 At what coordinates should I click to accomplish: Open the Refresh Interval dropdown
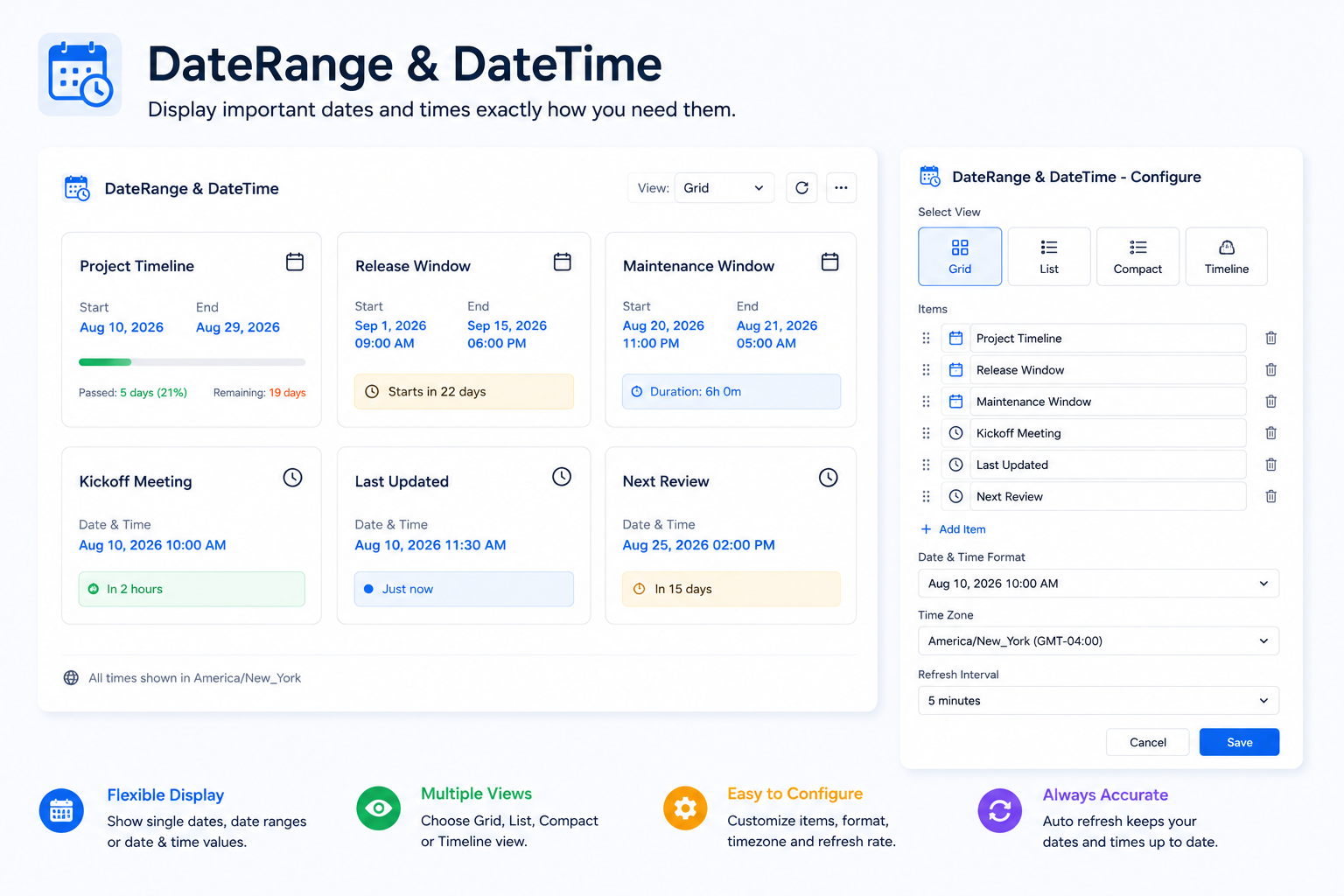(1098, 700)
